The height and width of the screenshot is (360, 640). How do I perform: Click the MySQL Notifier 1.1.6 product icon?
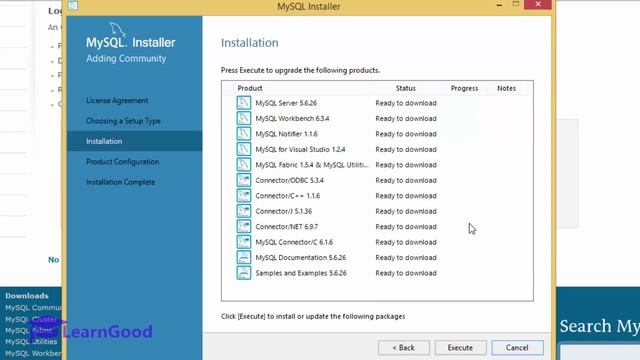pos(244,134)
